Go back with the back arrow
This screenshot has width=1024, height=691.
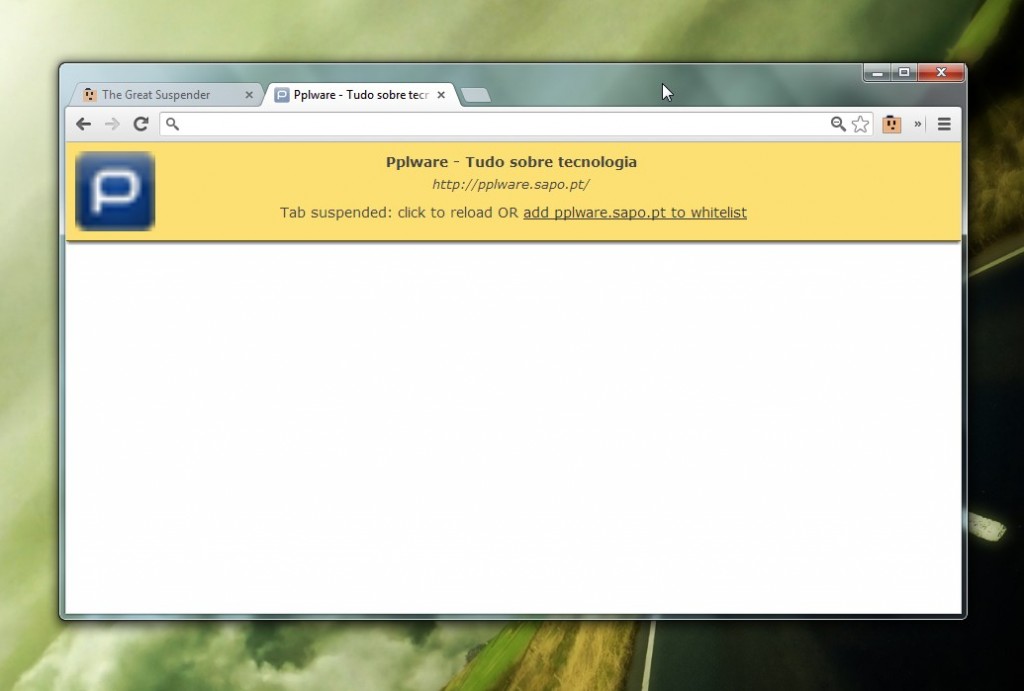pyautogui.click(x=83, y=124)
